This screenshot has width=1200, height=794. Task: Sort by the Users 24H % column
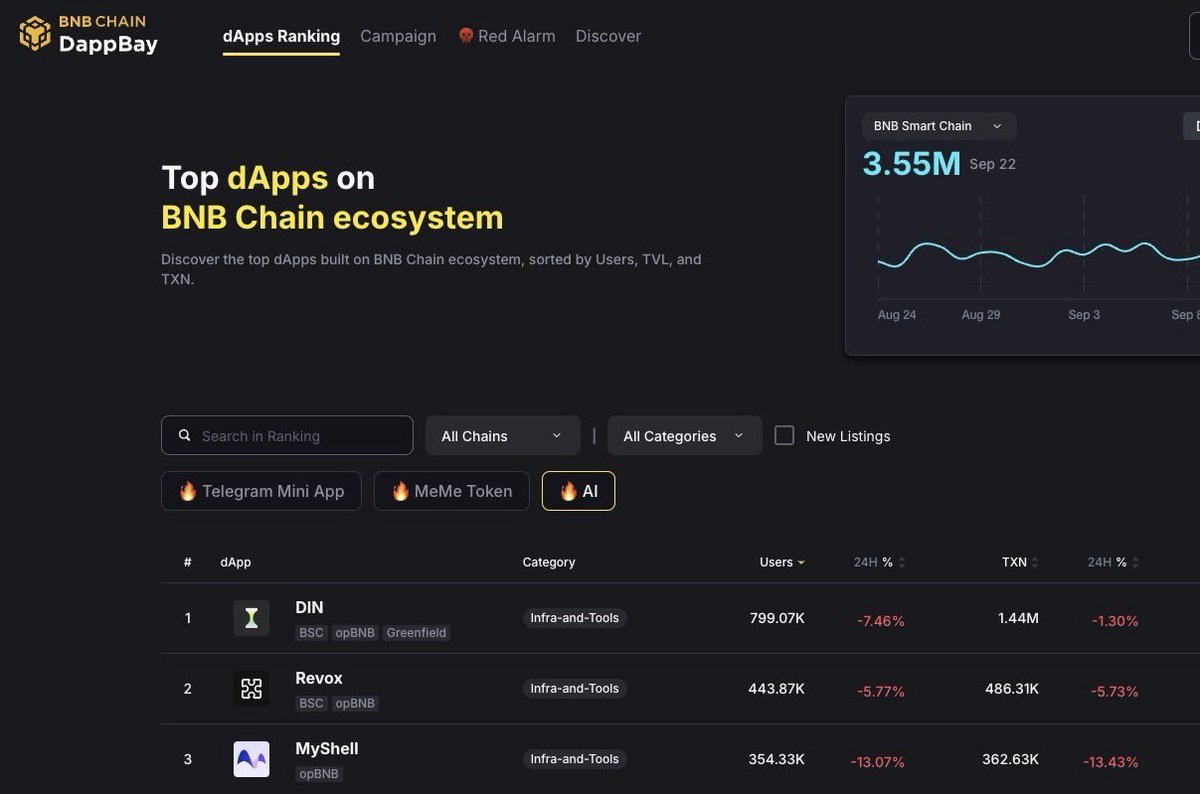(x=879, y=562)
